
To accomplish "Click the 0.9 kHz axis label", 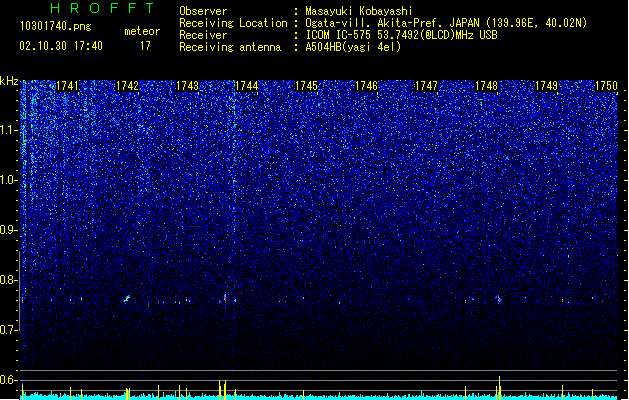I will click(9, 230).
